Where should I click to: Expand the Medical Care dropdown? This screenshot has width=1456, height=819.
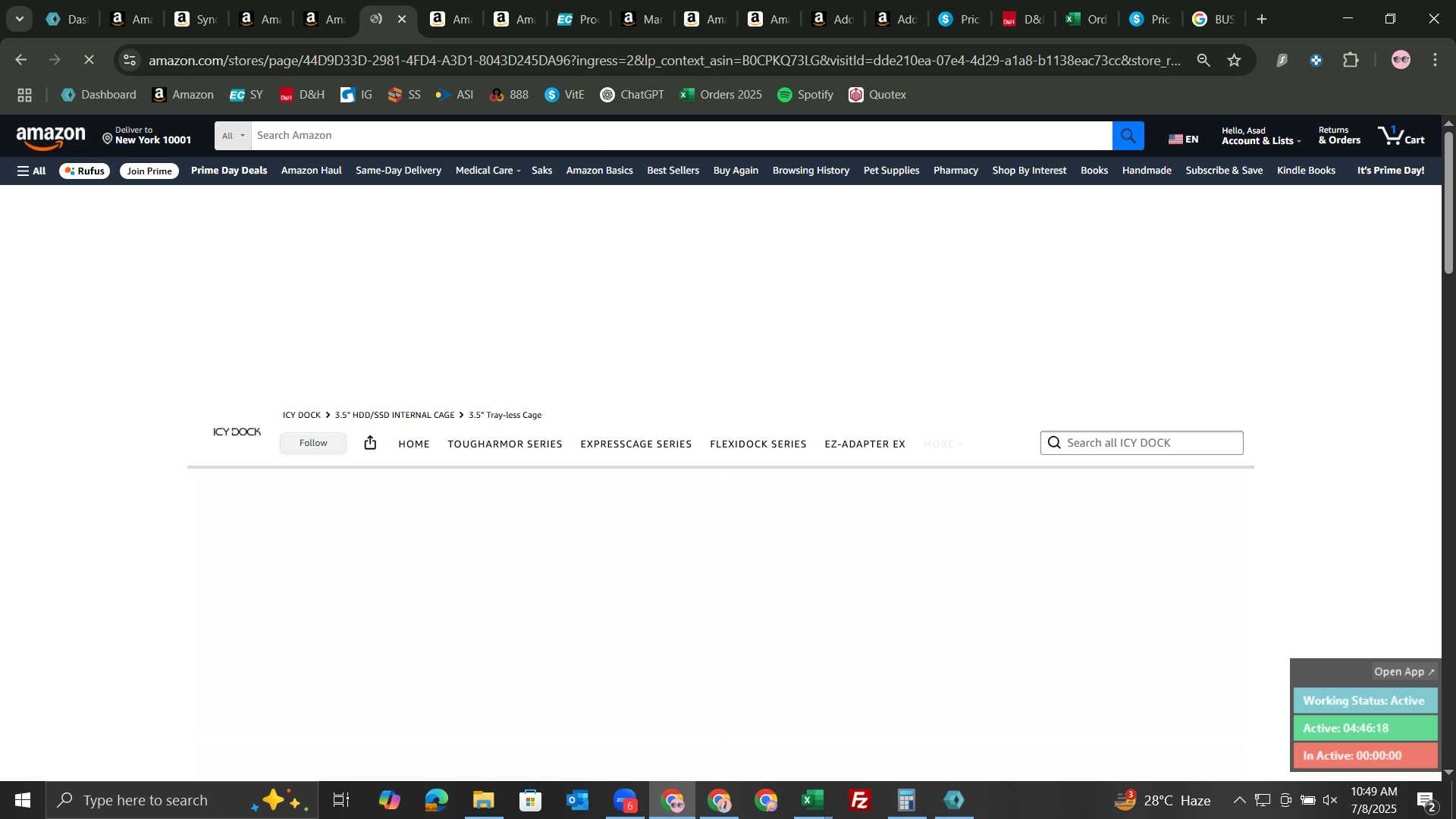click(x=488, y=171)
